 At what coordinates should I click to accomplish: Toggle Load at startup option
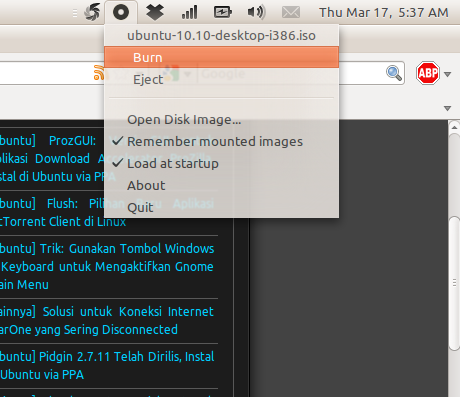pyautogui.click(x=221, y=163)
